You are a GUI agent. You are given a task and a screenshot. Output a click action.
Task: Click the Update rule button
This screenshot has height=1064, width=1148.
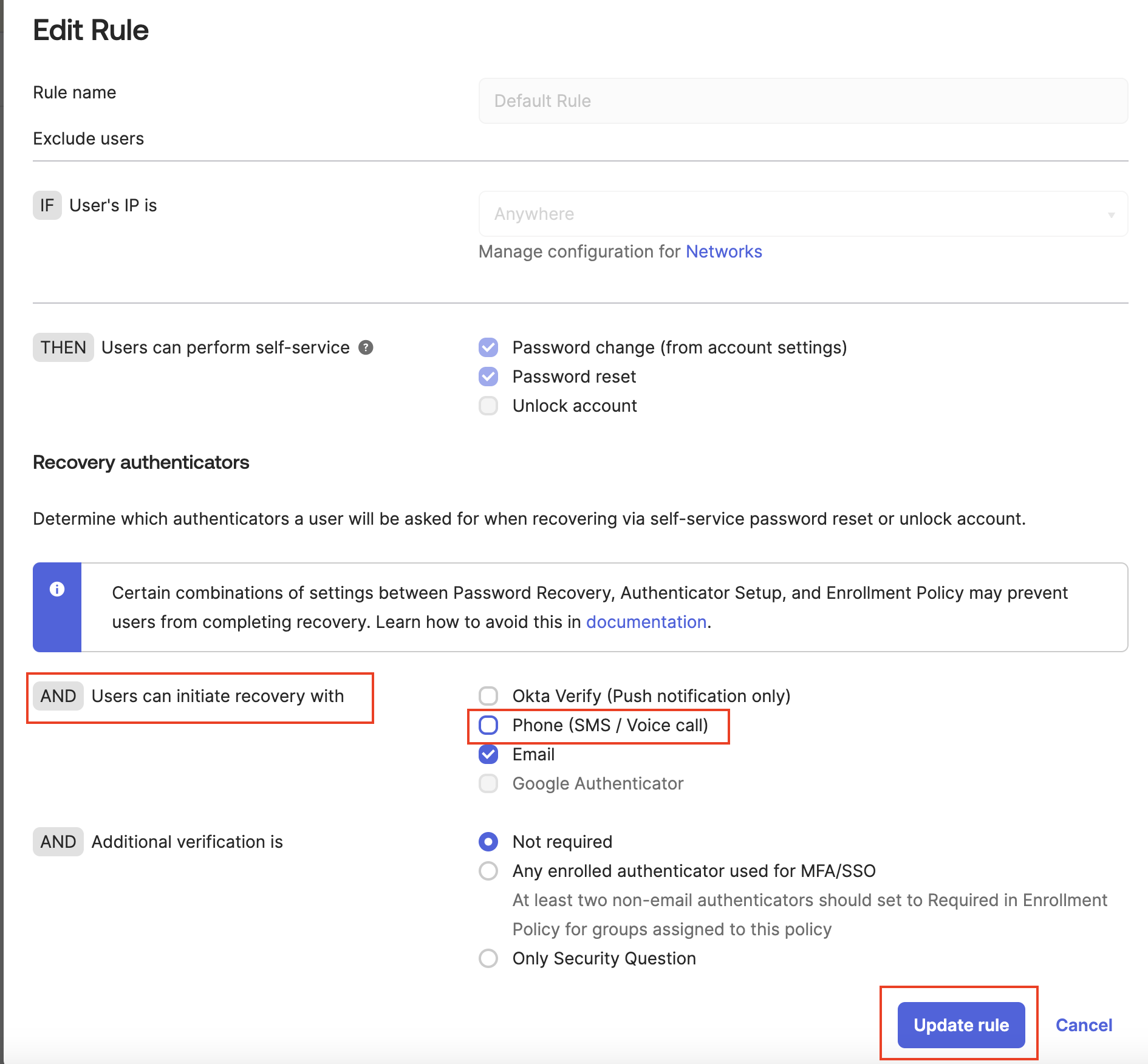962,1025
